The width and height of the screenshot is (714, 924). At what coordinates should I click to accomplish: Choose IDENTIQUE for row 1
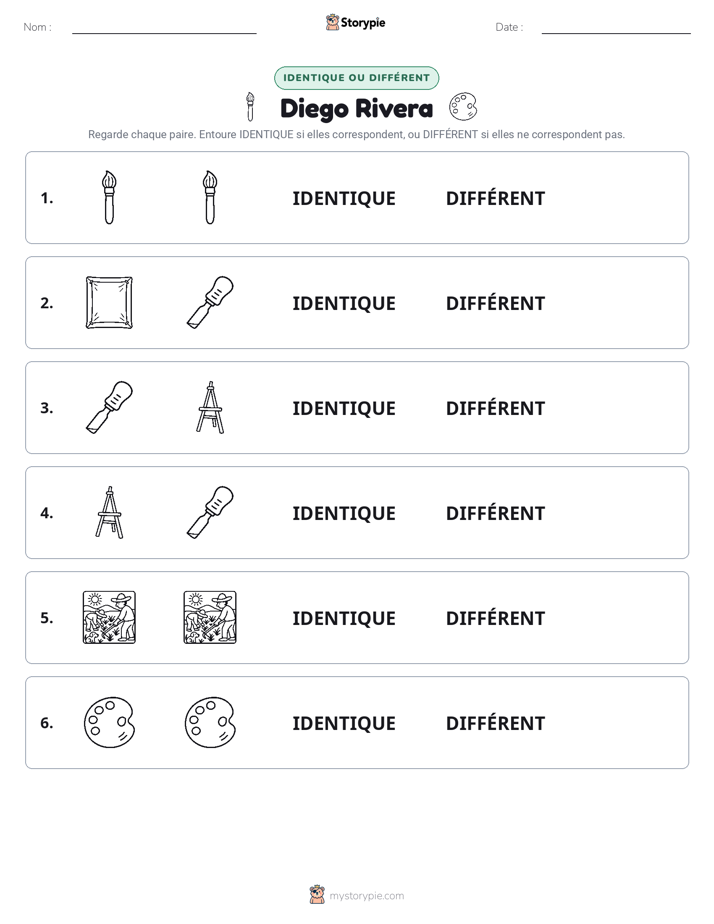(x=344, y=199)
